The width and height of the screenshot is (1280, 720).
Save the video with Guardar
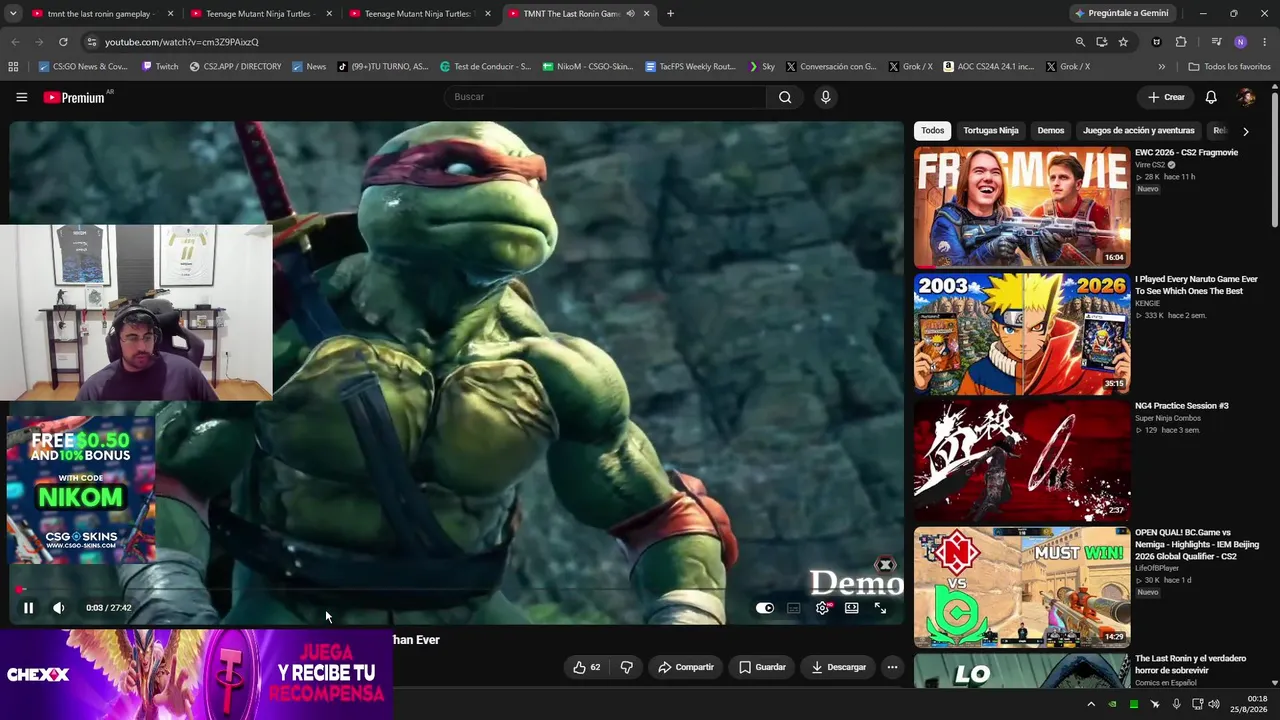tap(762, 667)
